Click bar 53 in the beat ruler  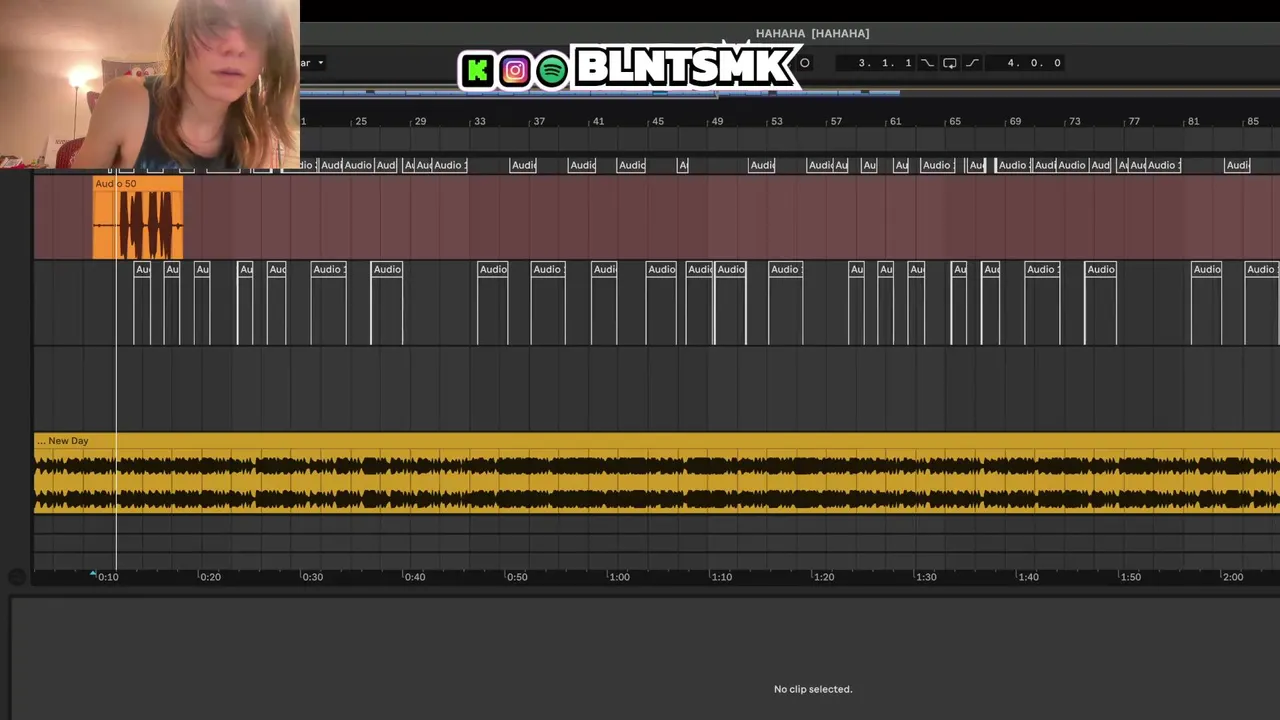(x=776, y=121)
